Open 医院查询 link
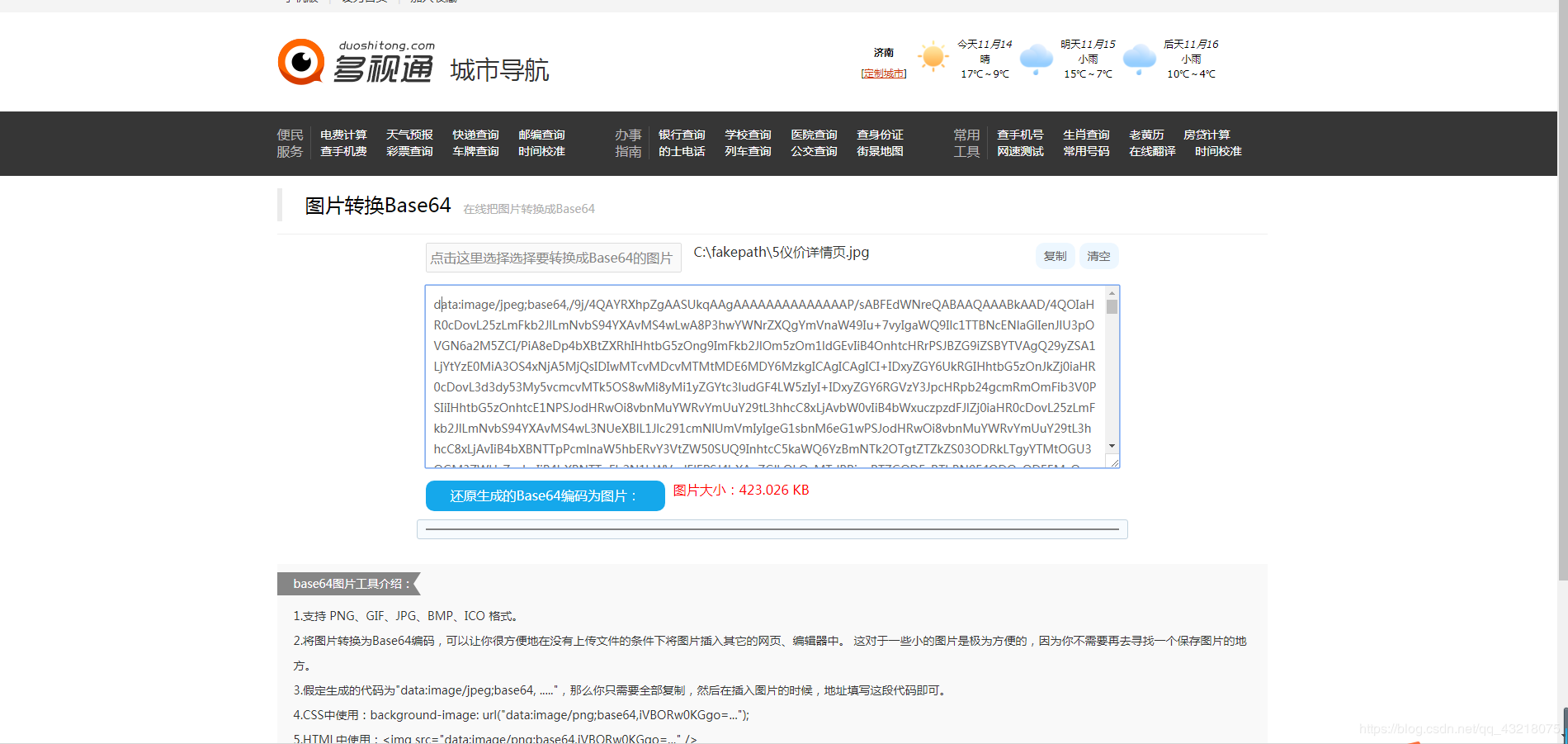1568x744 pixels. (x=814, y=135)
